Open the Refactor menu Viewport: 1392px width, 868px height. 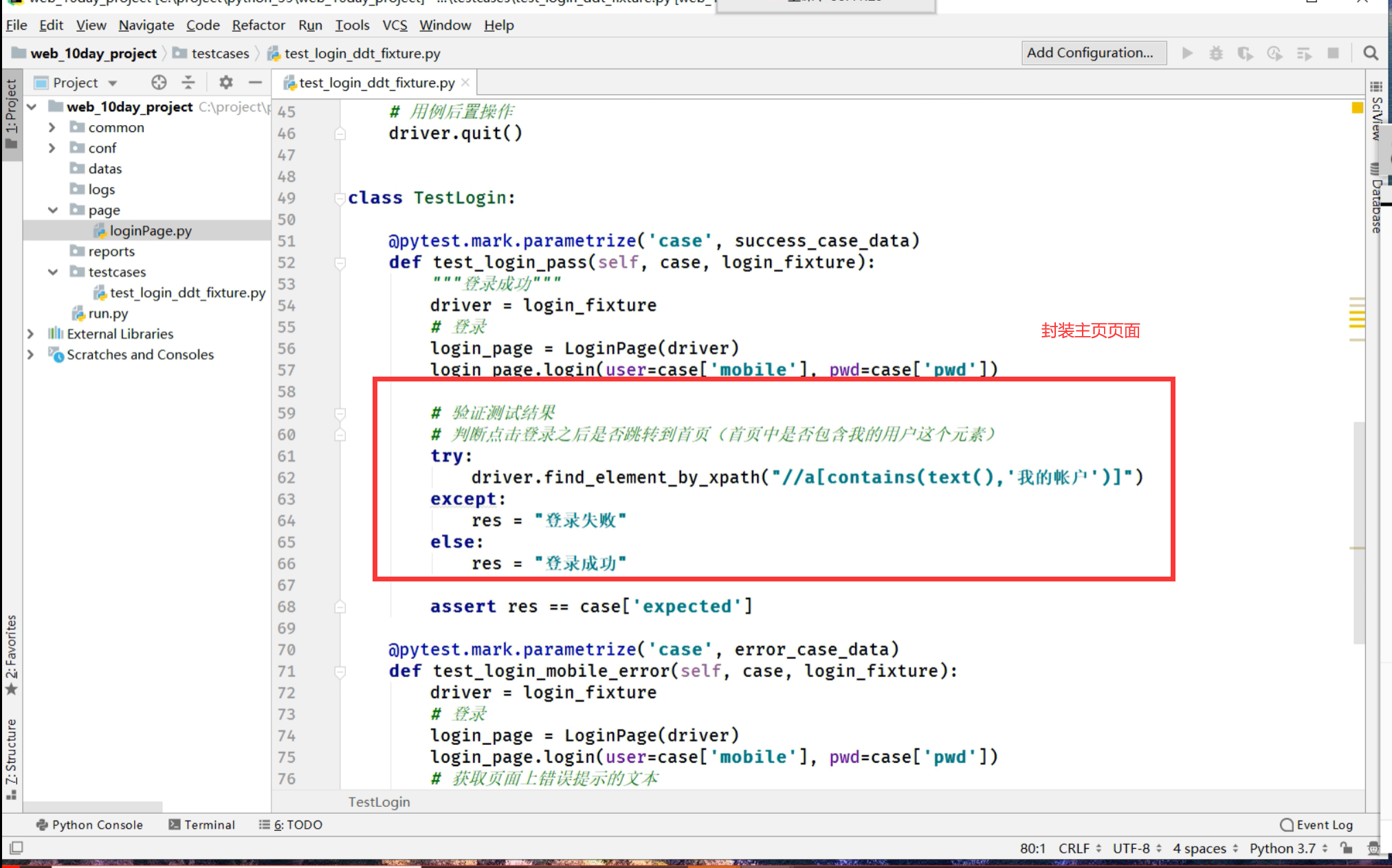pos(258,25)
